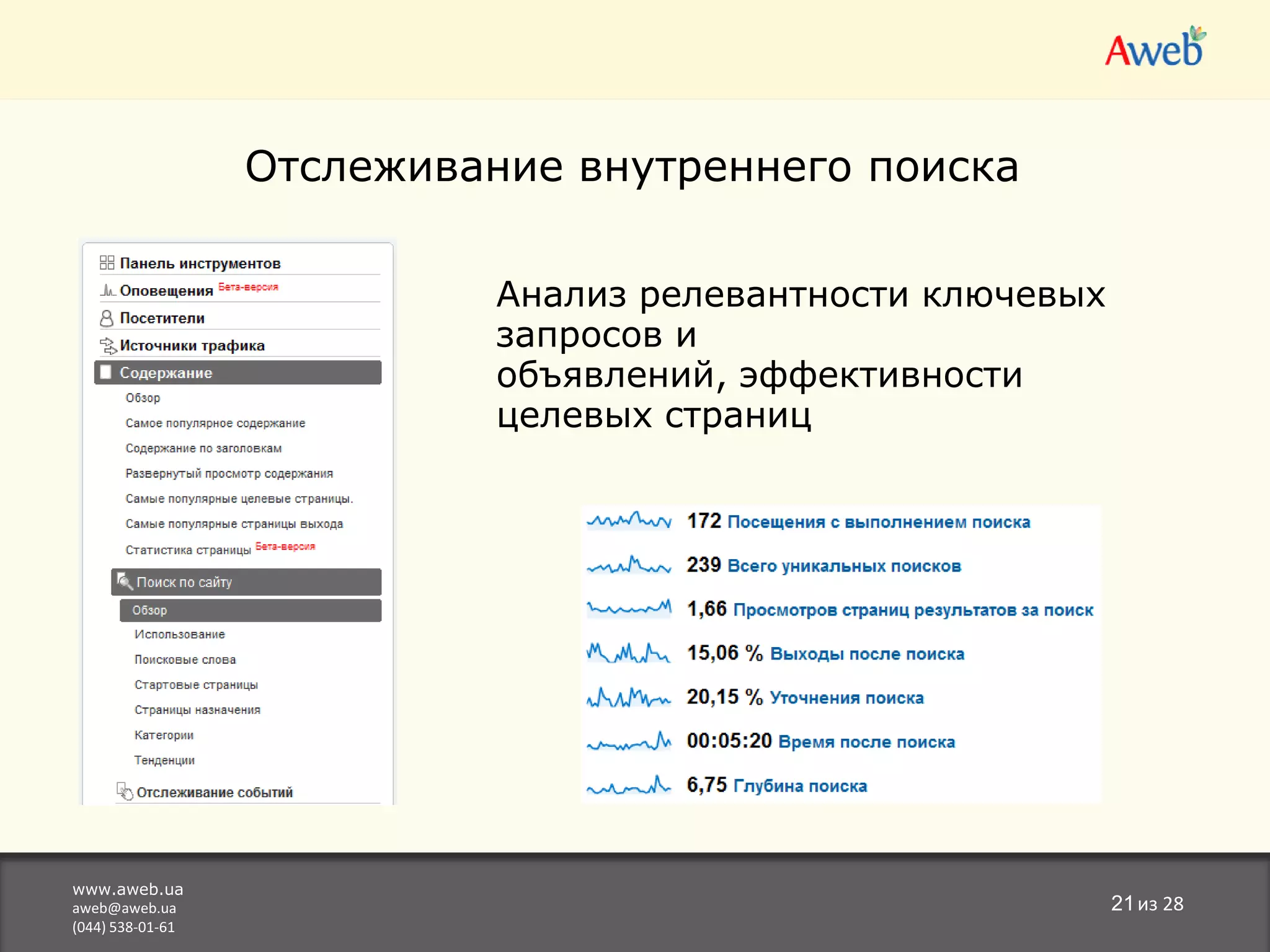Click Время после поиска link

[x=866, y=742]
